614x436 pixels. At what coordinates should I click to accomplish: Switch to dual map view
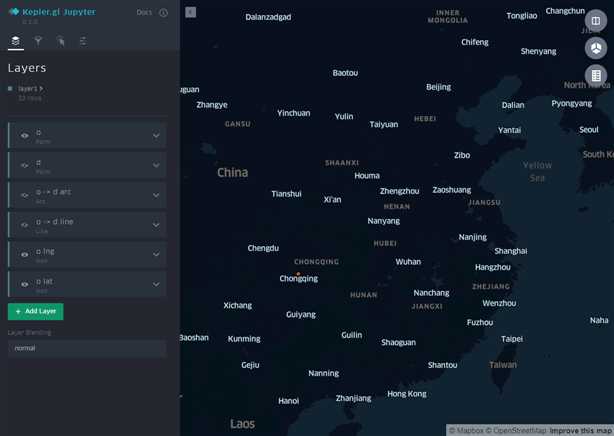point(596,20)
